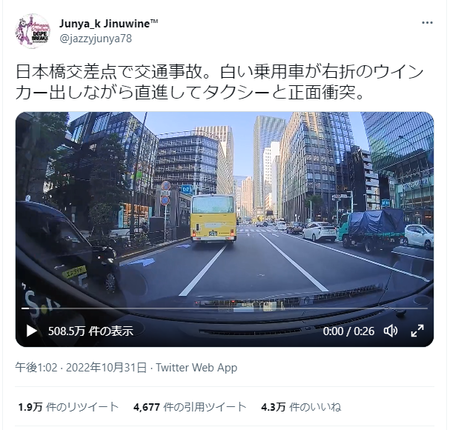Viewport: 450px width, 430px height.
Task: Click the 0:00 / 0:26 time display
Action: pyautogui.click(x=348, y=331)
